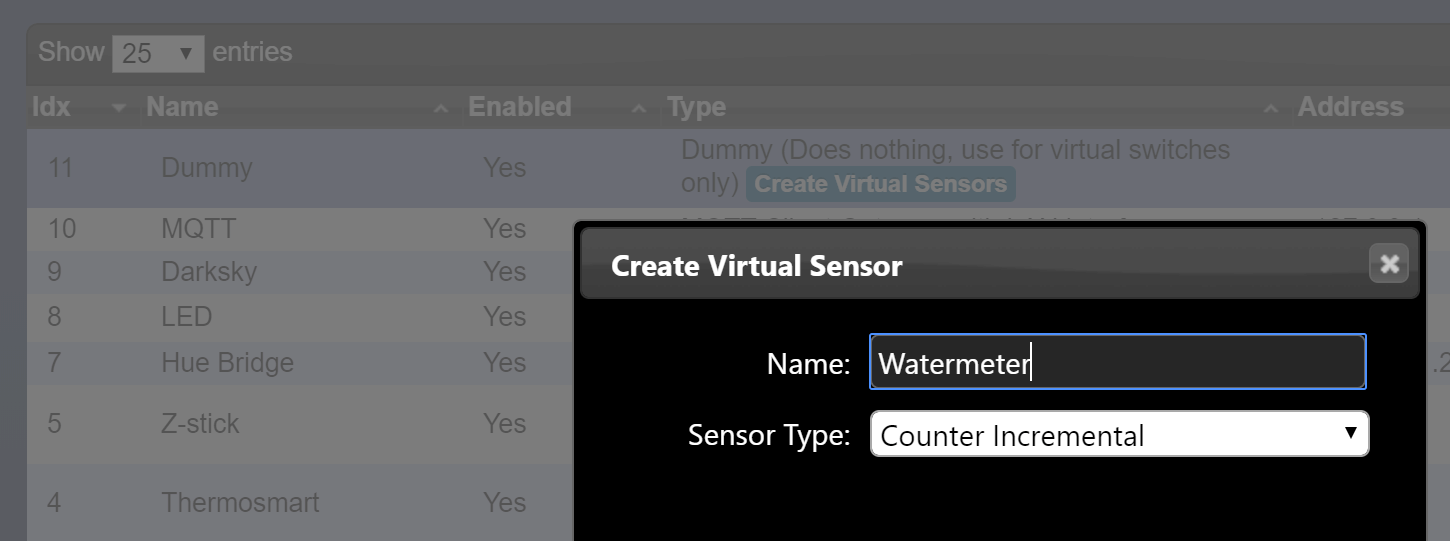1450x541 pixels.
Task: Sort table by Type column header
Action: pyautogui.click(x=696, y=107)
